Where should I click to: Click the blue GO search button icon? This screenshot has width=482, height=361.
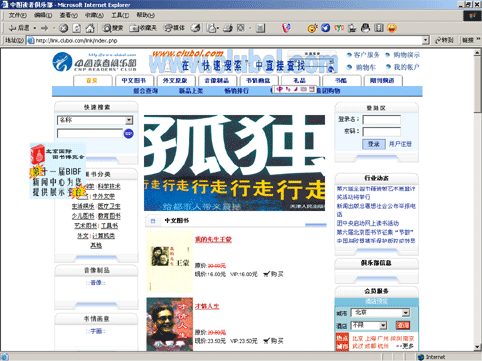coord(128,134)
